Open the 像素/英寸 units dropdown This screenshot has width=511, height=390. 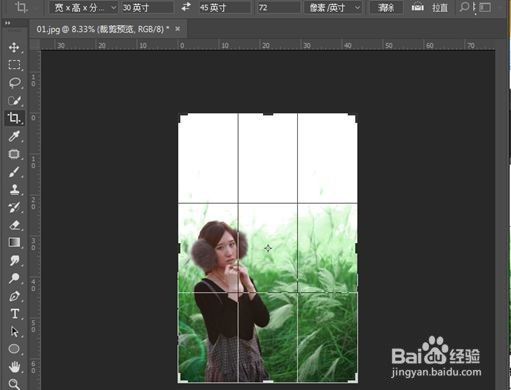pyautogui.click(x=333, y=7)
